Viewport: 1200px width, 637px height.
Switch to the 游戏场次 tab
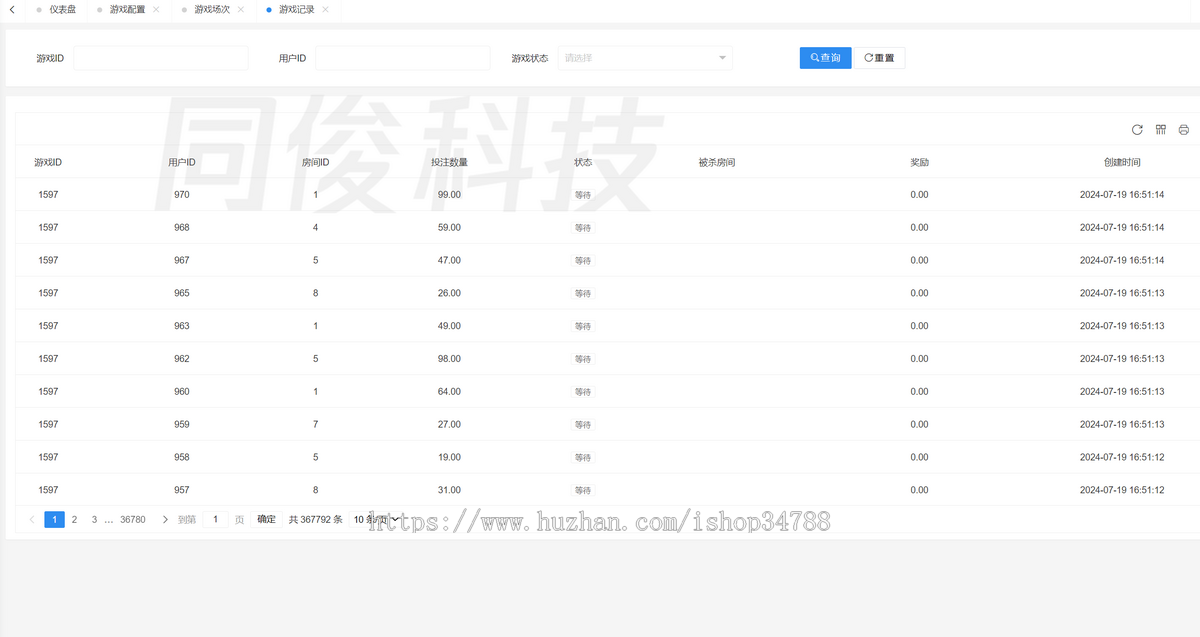[x=212, y=9]
